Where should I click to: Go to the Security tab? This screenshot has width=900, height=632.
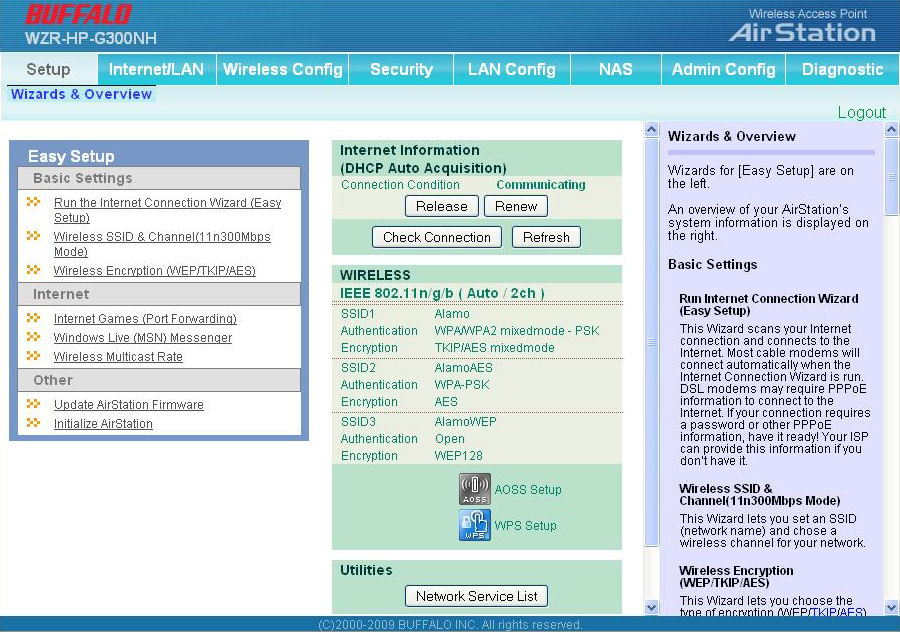(401, 69)
